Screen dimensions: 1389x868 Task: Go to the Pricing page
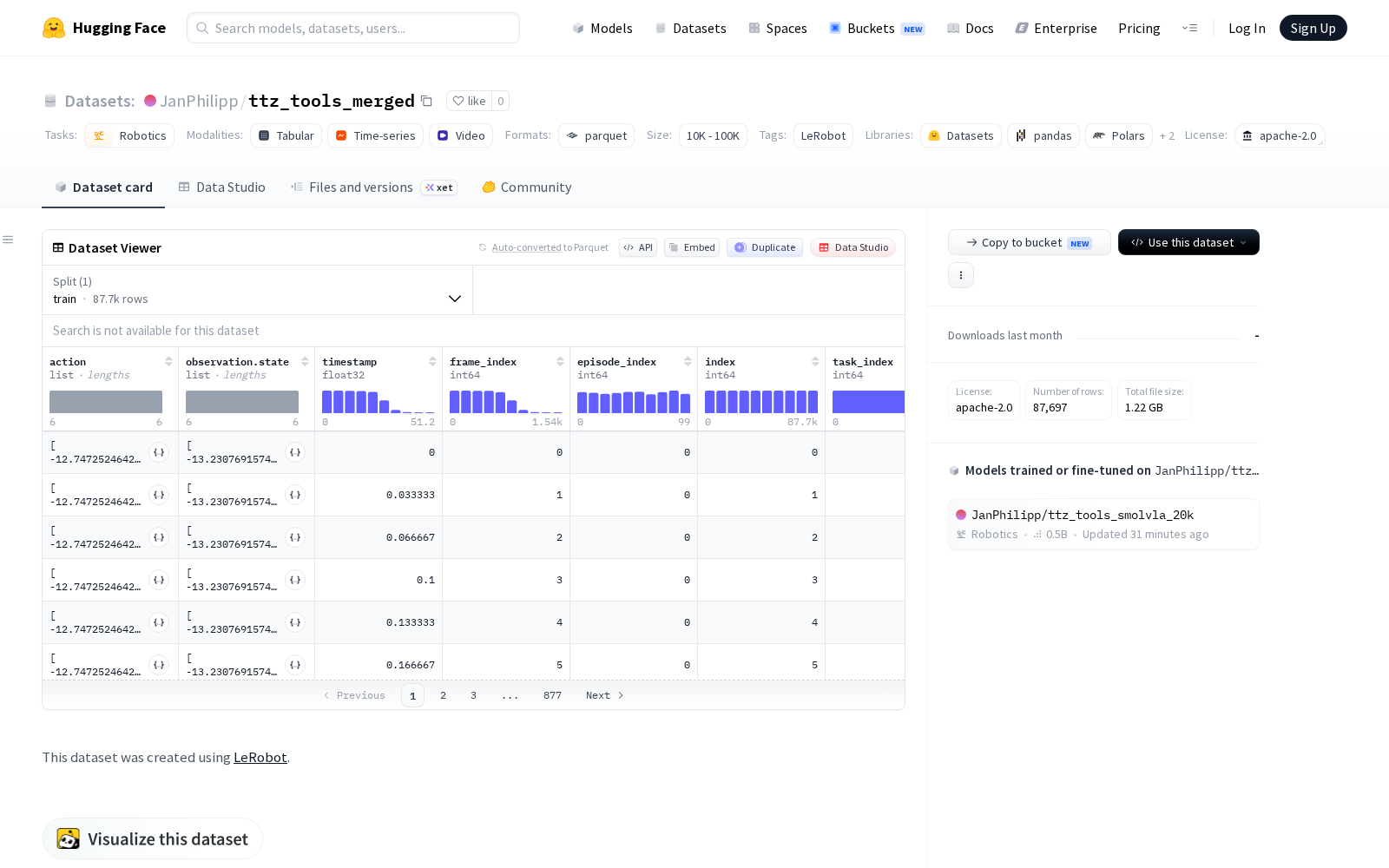pyautogui.click(x=1139, y=28)
